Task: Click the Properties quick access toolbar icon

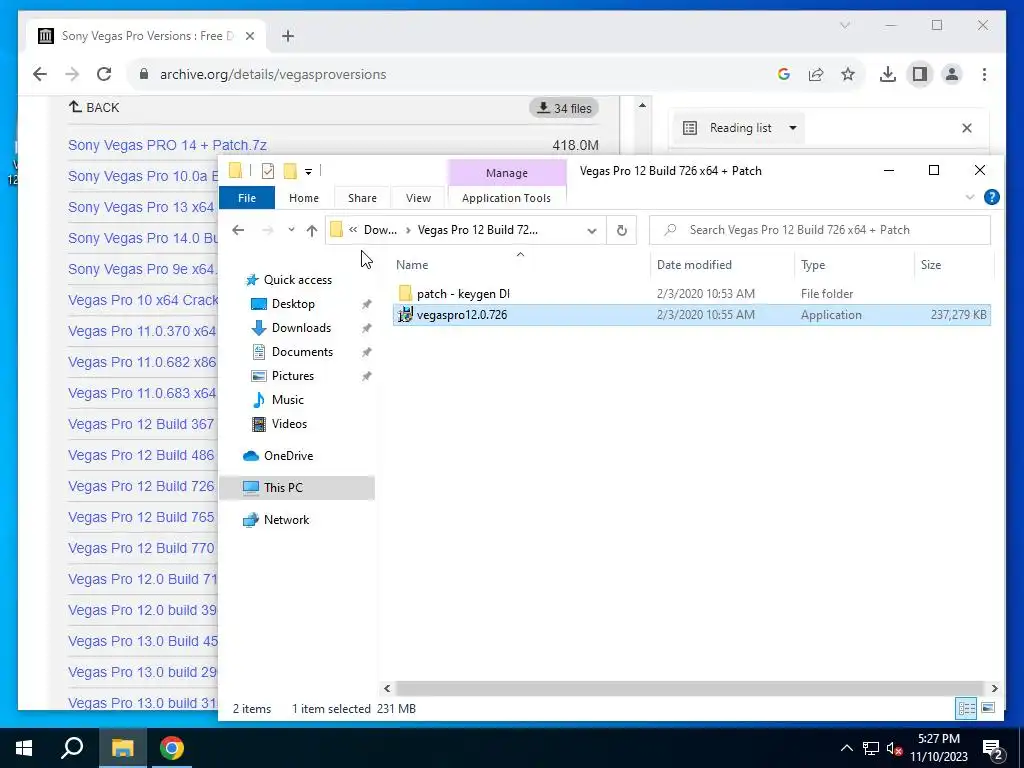Action: coord(268,171)
